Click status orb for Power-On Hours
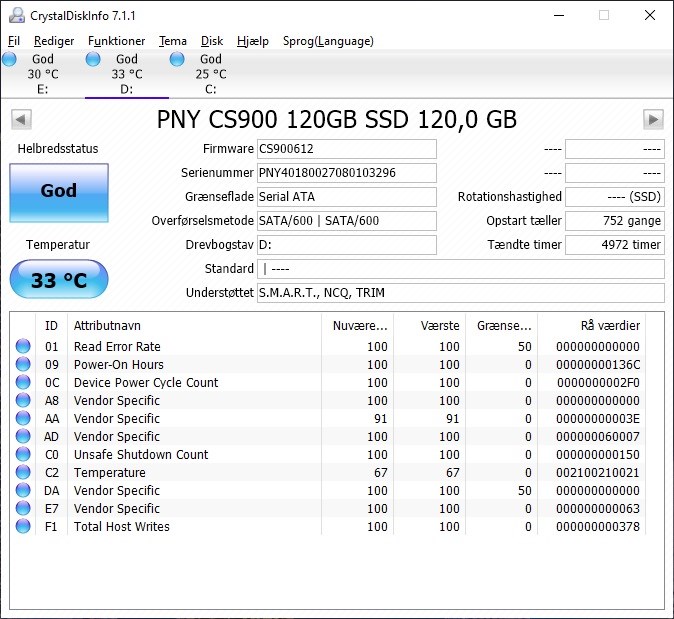The width and height of the screenshot is (674, 619). [x=23, y=364]
